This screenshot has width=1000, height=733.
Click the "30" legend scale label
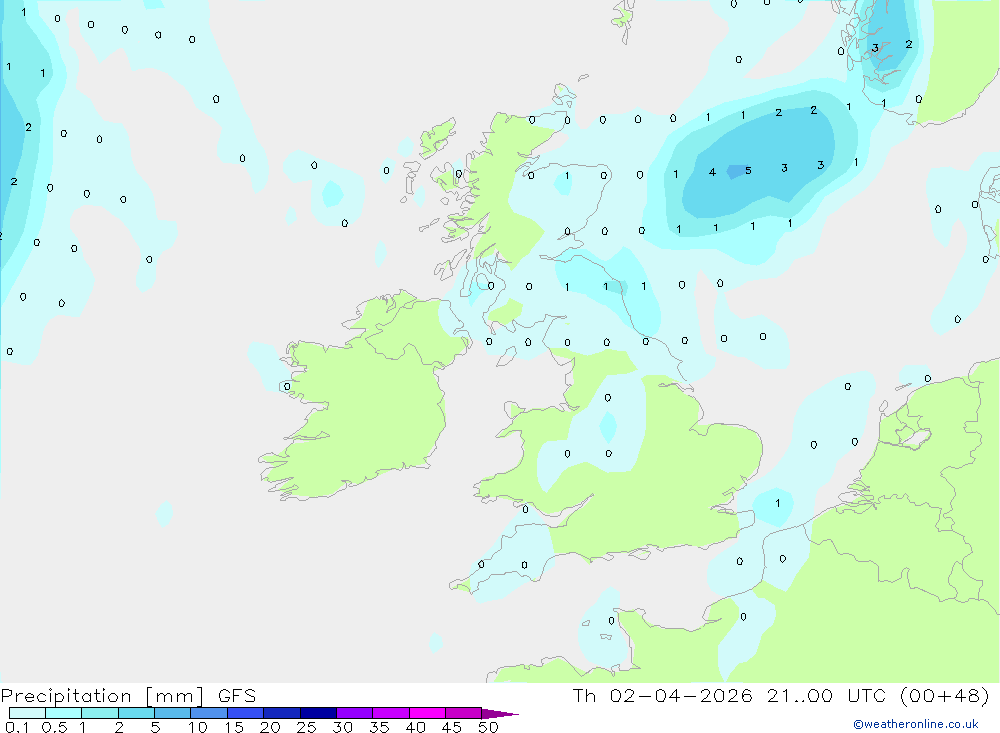[x=342, y=727]
